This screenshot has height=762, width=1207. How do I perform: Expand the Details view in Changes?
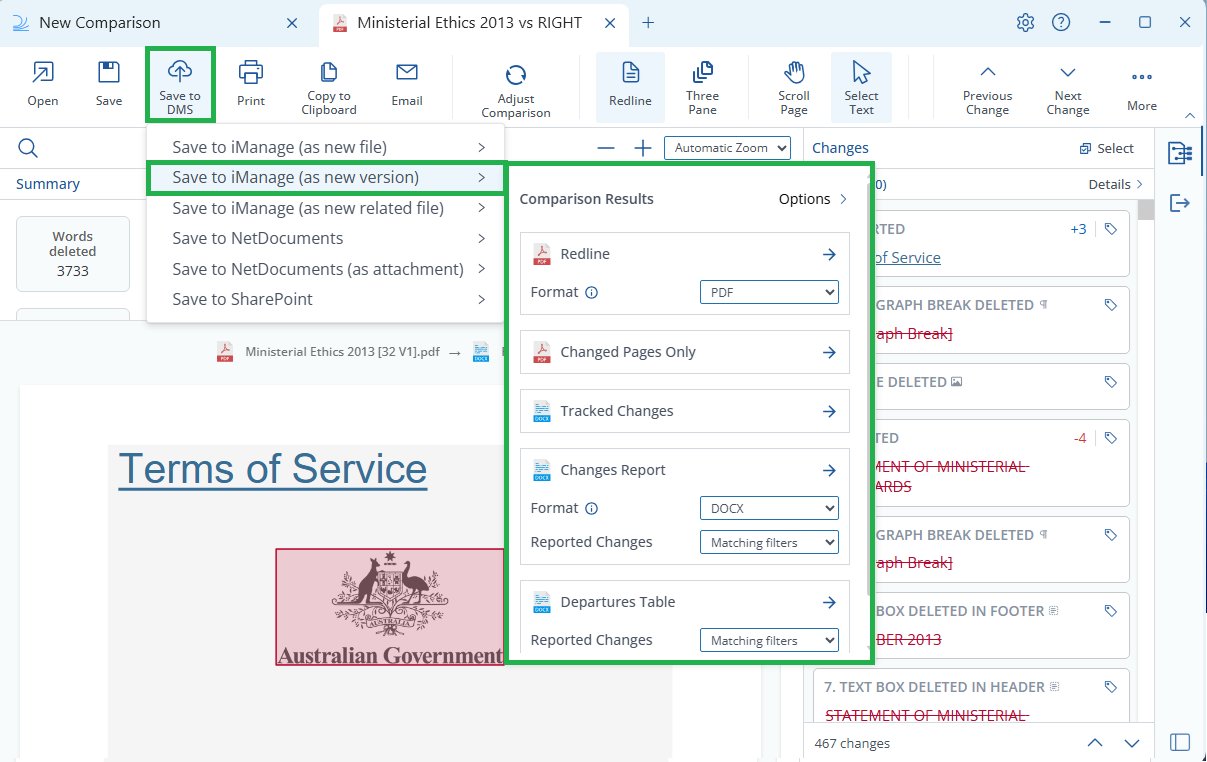(1116, 184)
